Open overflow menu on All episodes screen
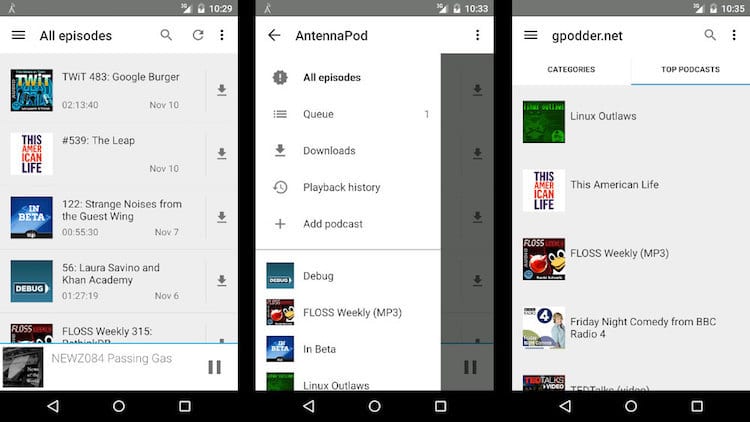Viewport: 750px width, 422px height. coord(222,35)
